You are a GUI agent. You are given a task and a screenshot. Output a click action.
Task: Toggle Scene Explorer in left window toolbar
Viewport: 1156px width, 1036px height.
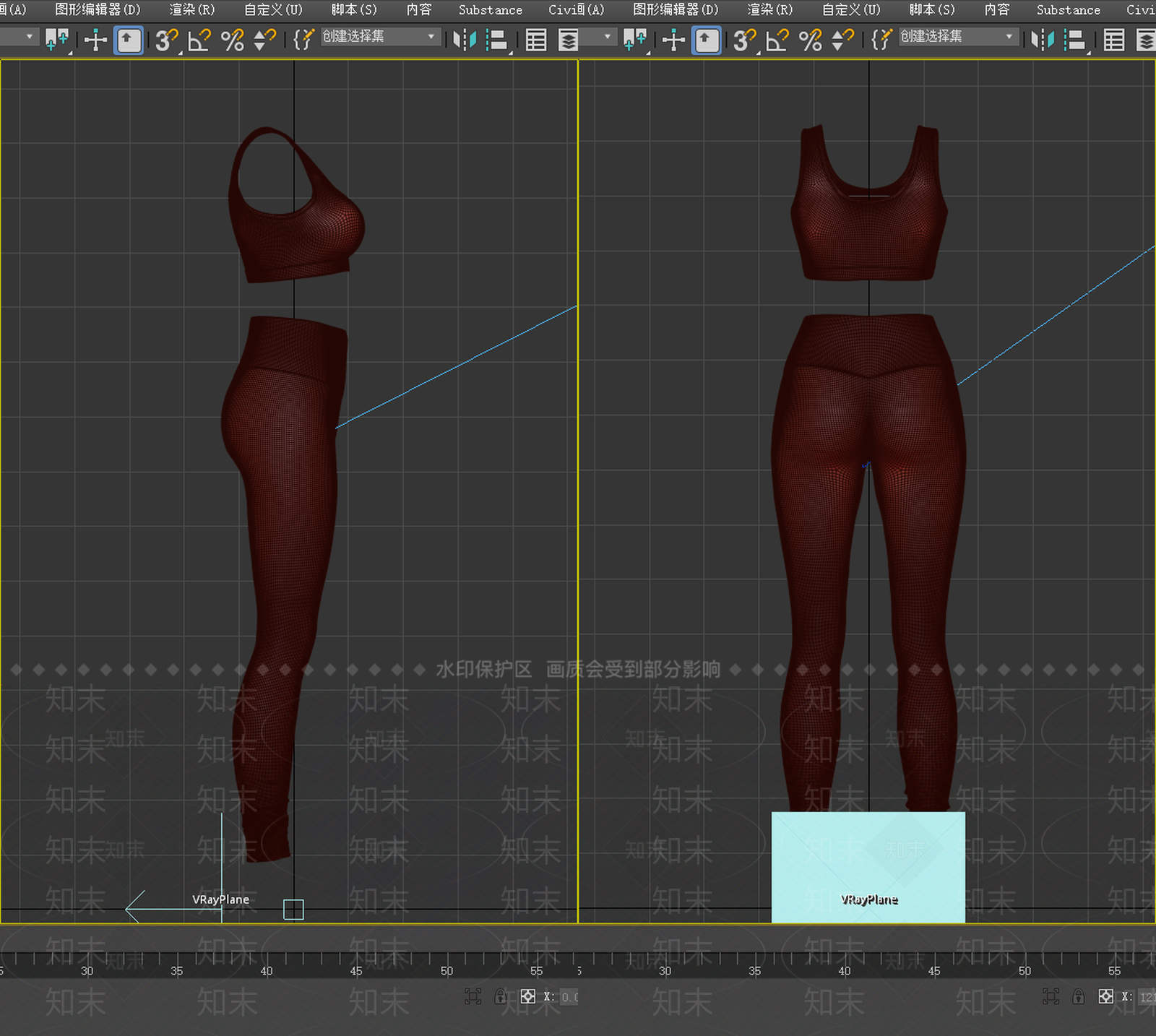point(536,40)
